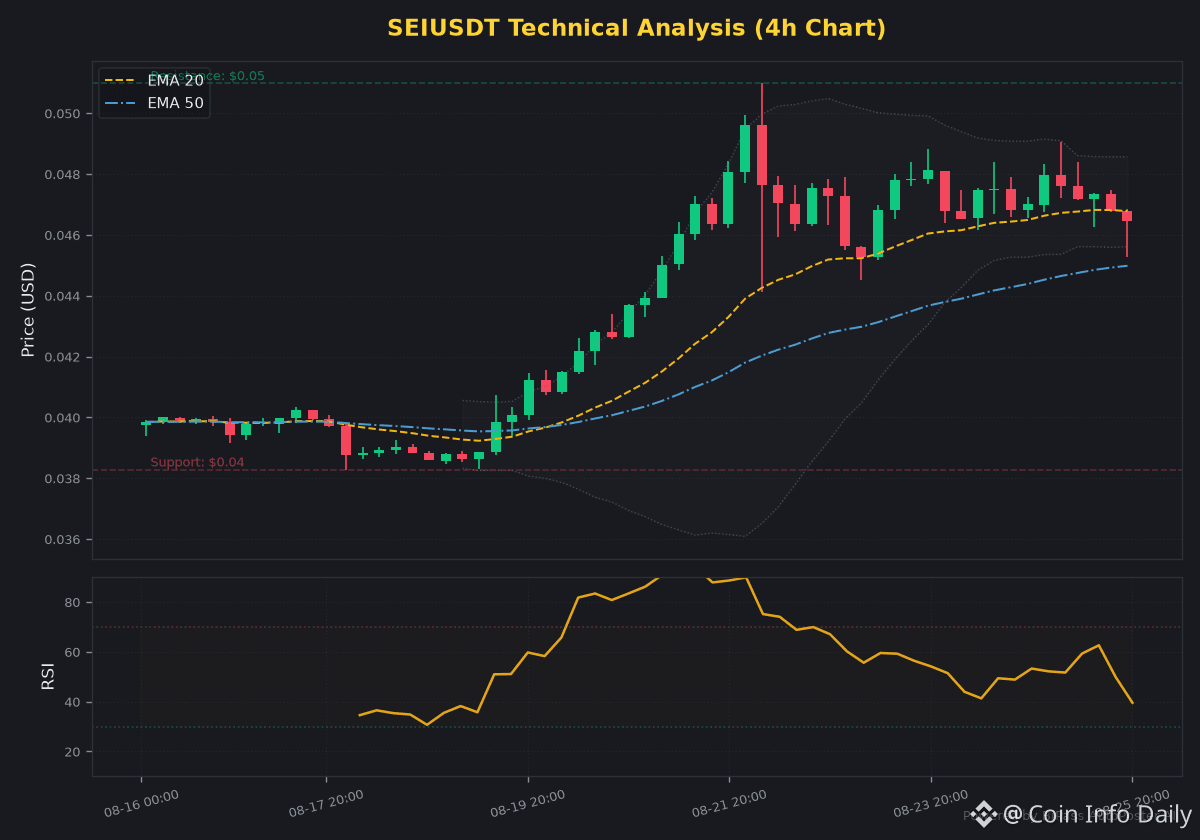Image resolution: width=1200 pixels, height=840 pixels.
Task: Click the 0.036 price axis tick
Action: click(62, 540)
